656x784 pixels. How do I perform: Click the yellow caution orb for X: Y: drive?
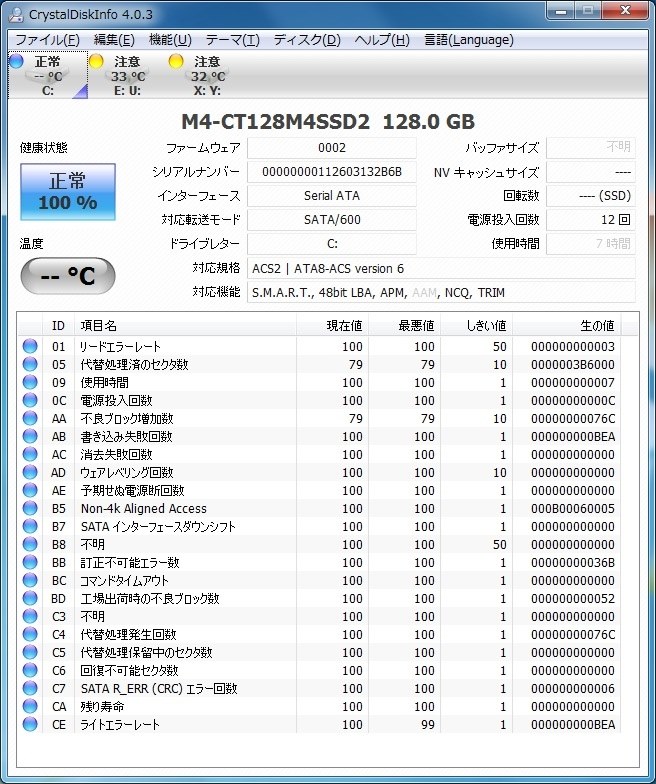point(176,62)
